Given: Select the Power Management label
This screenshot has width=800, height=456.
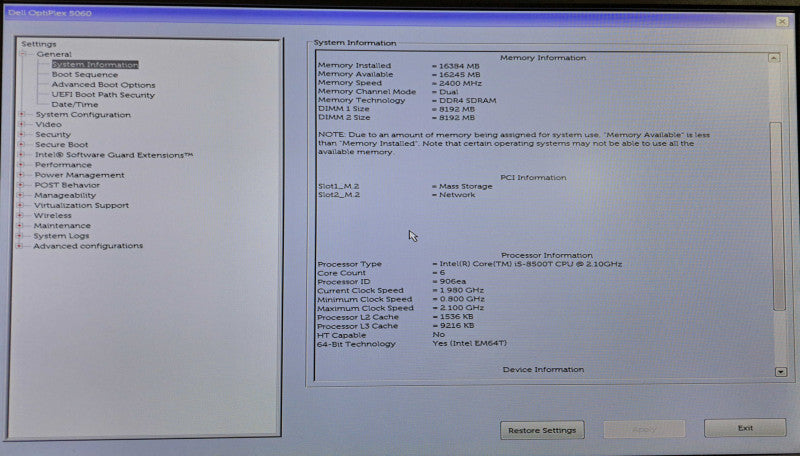Looking at the screenshot, I should [80, 175].
